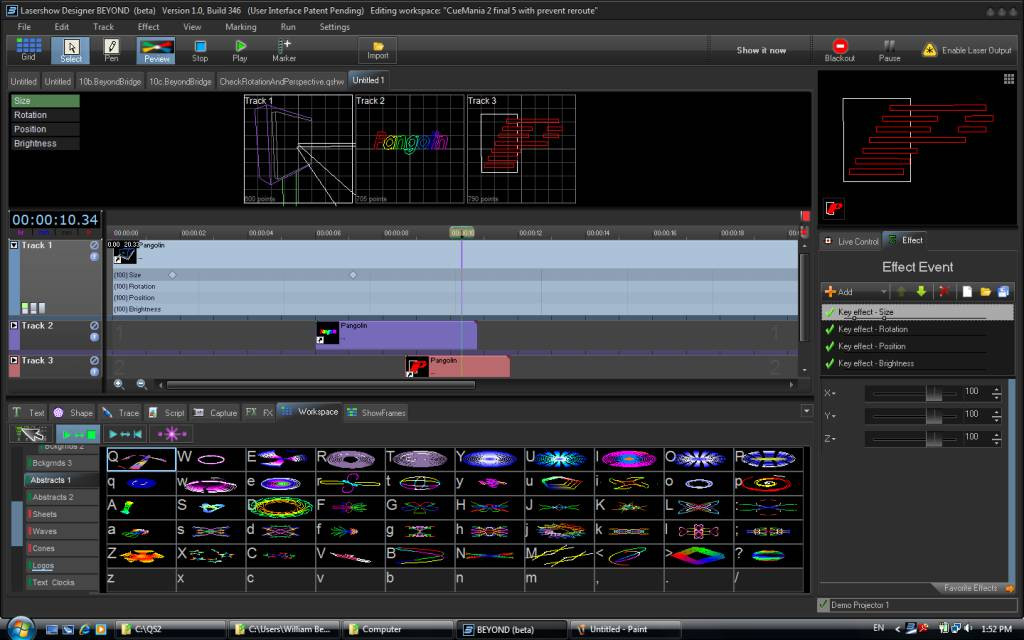Image resolution: width=1024 pixels, height=640 pixels.
Task: Click the save effect floppy disk icon
Action: (1002, 292)
